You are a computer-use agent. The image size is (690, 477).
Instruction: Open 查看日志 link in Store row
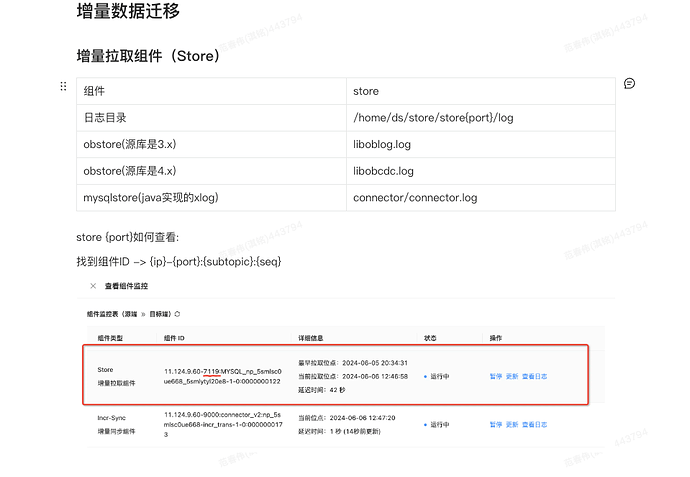(x=535, y=376)
